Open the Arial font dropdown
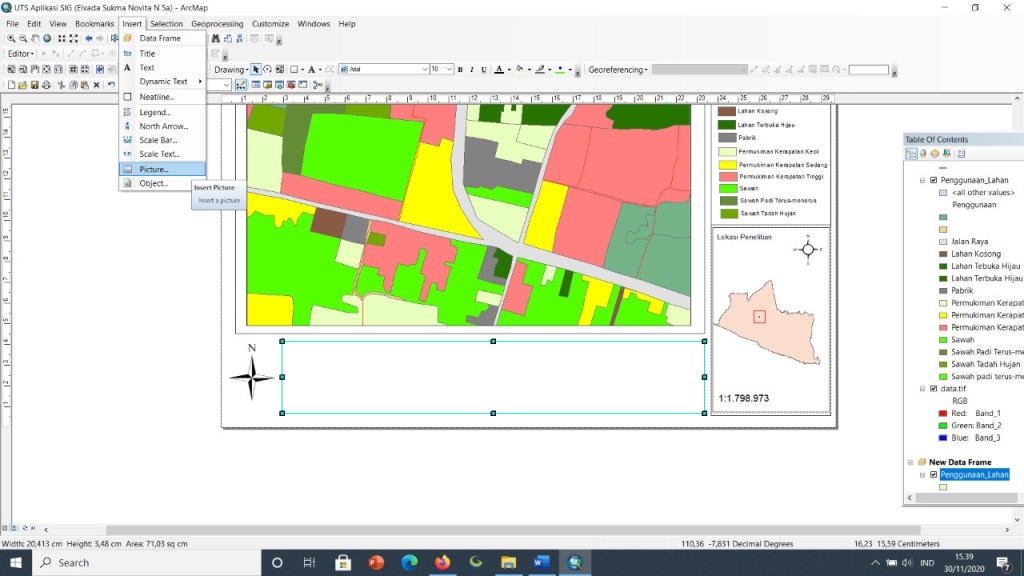This screenshot has height=576, width=1024. click(x=424, y=69)
